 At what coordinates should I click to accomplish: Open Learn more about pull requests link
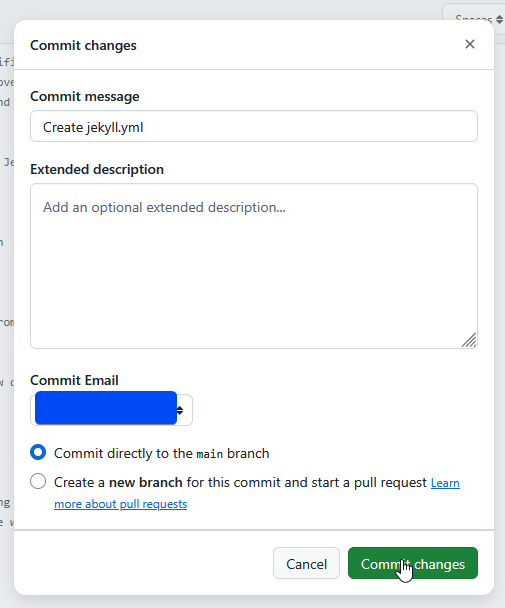pyautogui.click(x=257, y=493)
